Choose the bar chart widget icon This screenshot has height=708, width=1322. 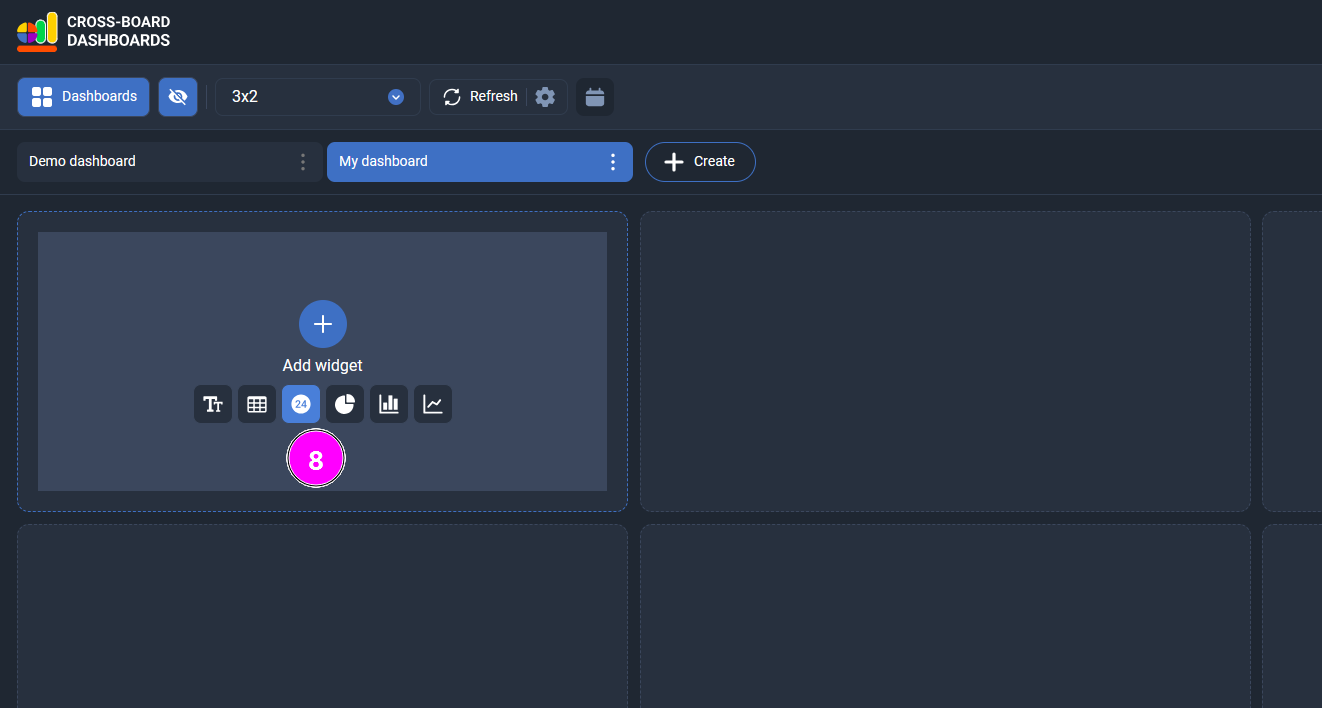click(389, 404)
